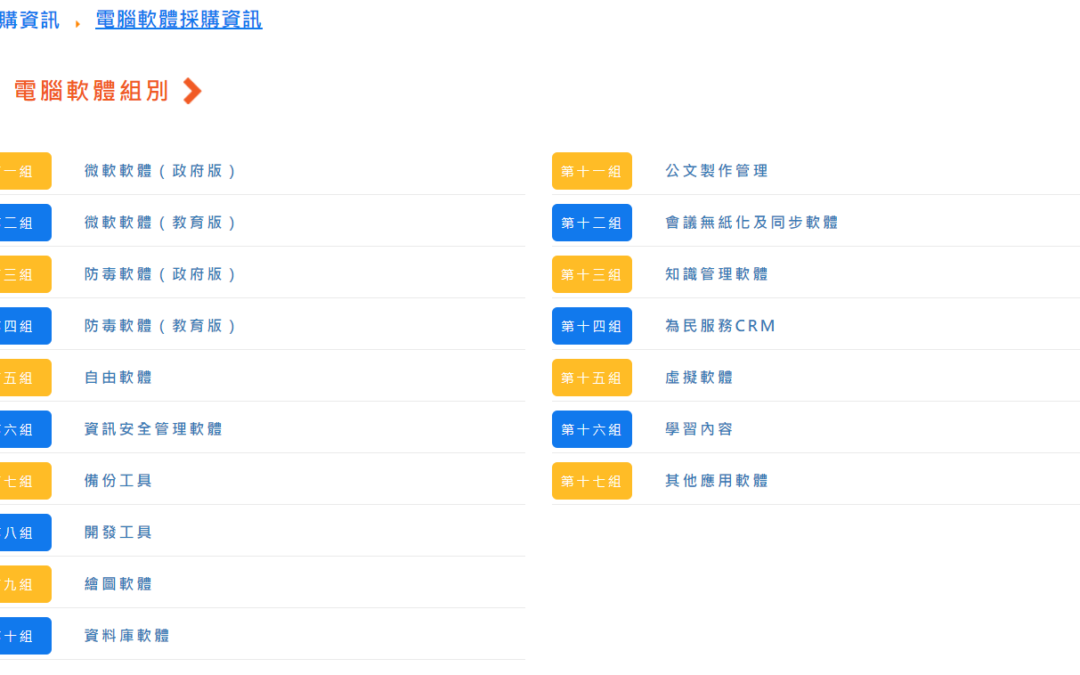
Task: Click the yellow 五組 badge
Action: pos(25,377)
